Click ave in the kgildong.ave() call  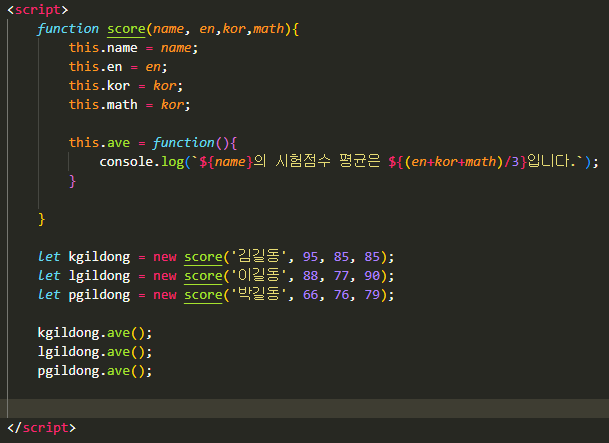pyautogui.click(x=118, y=333)
